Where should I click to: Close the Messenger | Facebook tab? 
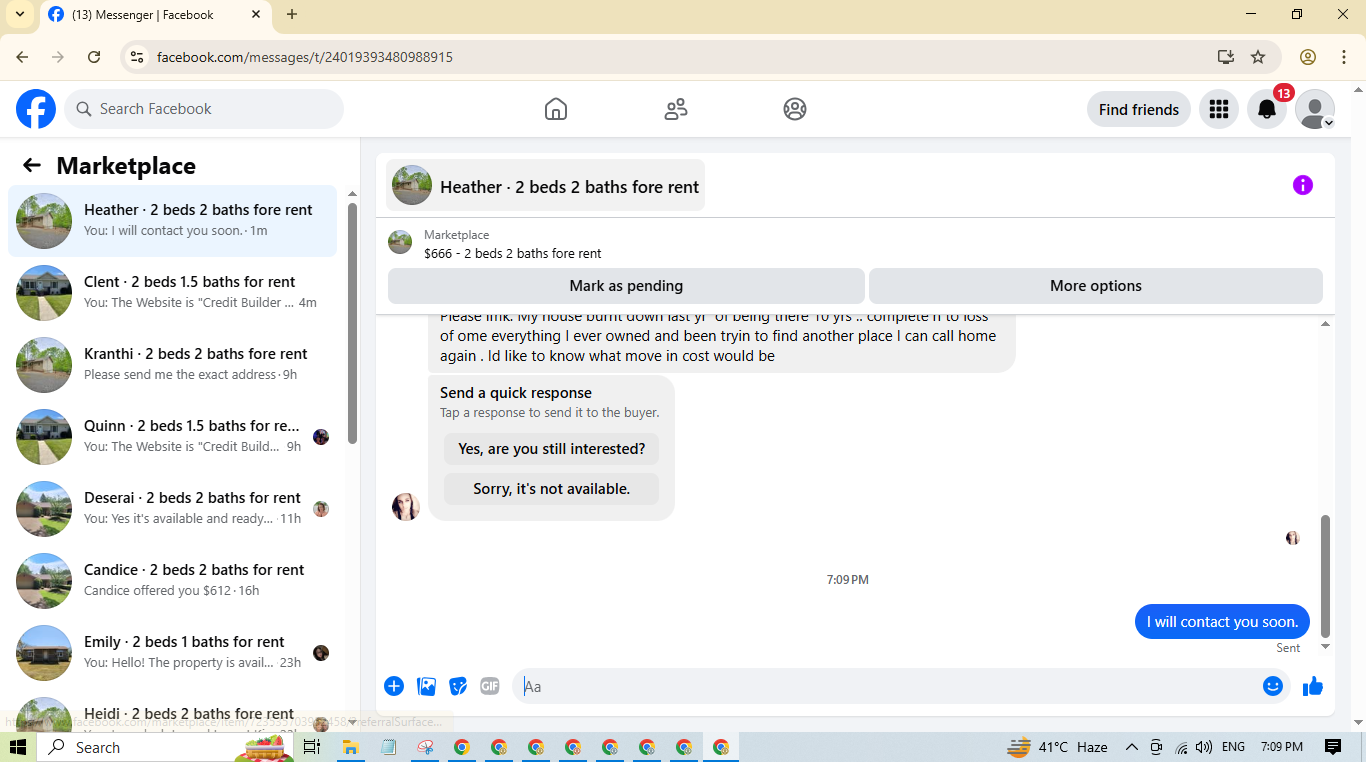pos(256,14)
